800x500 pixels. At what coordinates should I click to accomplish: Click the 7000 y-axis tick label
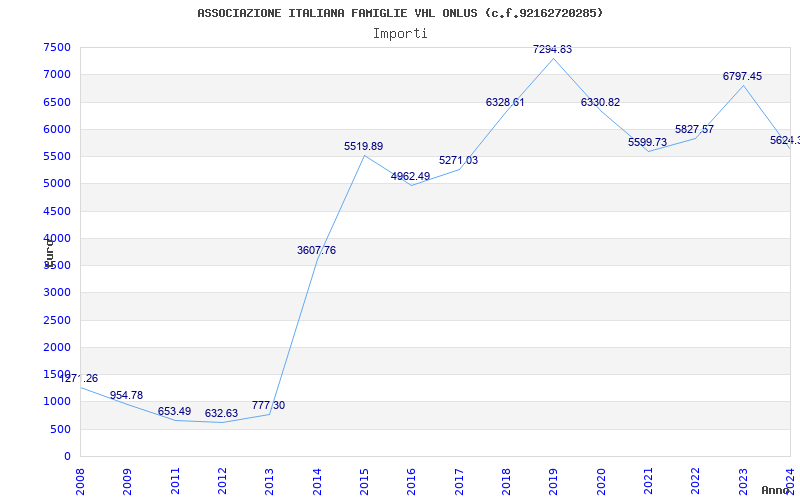57,74
